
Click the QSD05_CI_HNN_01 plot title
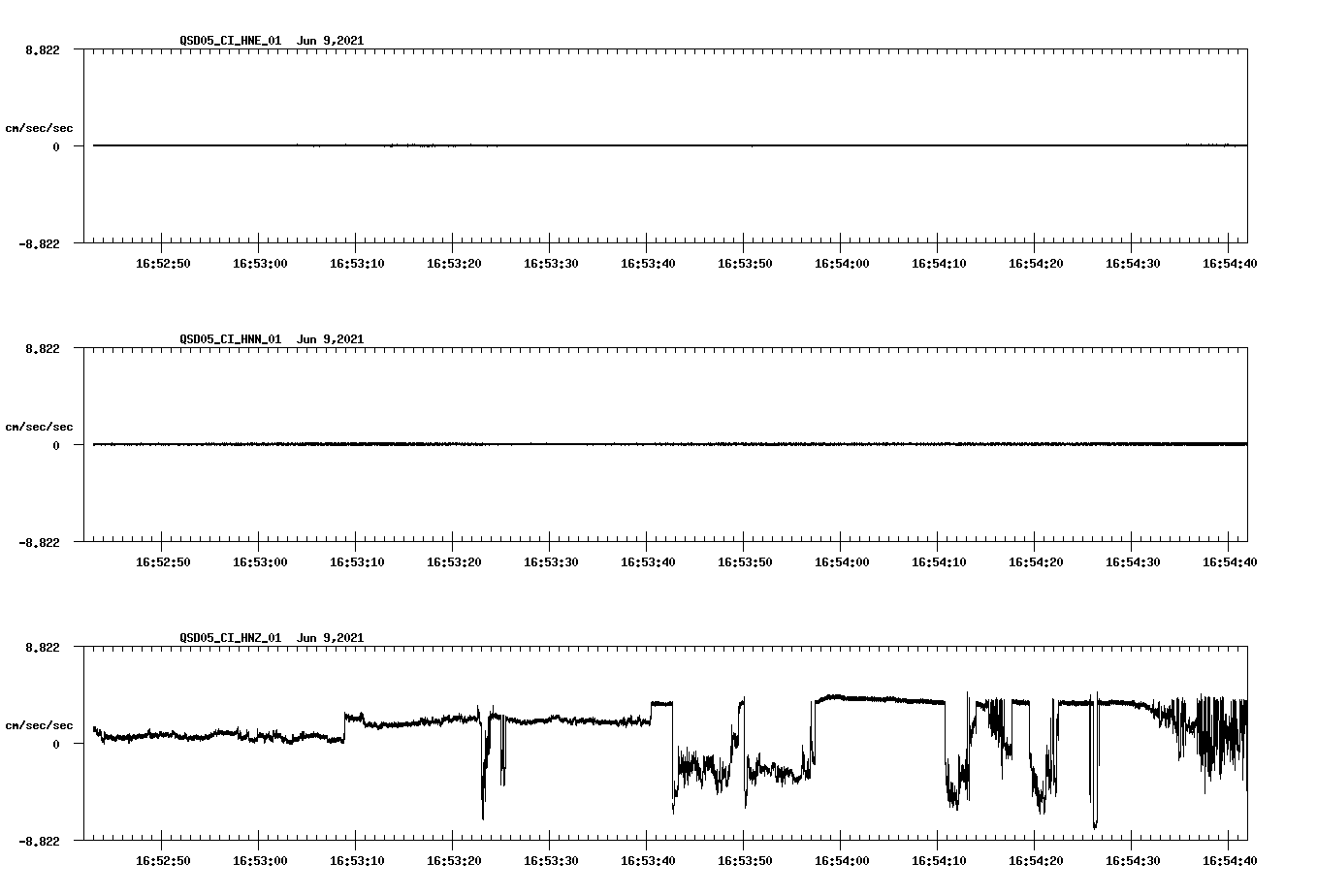pos(272,339)
